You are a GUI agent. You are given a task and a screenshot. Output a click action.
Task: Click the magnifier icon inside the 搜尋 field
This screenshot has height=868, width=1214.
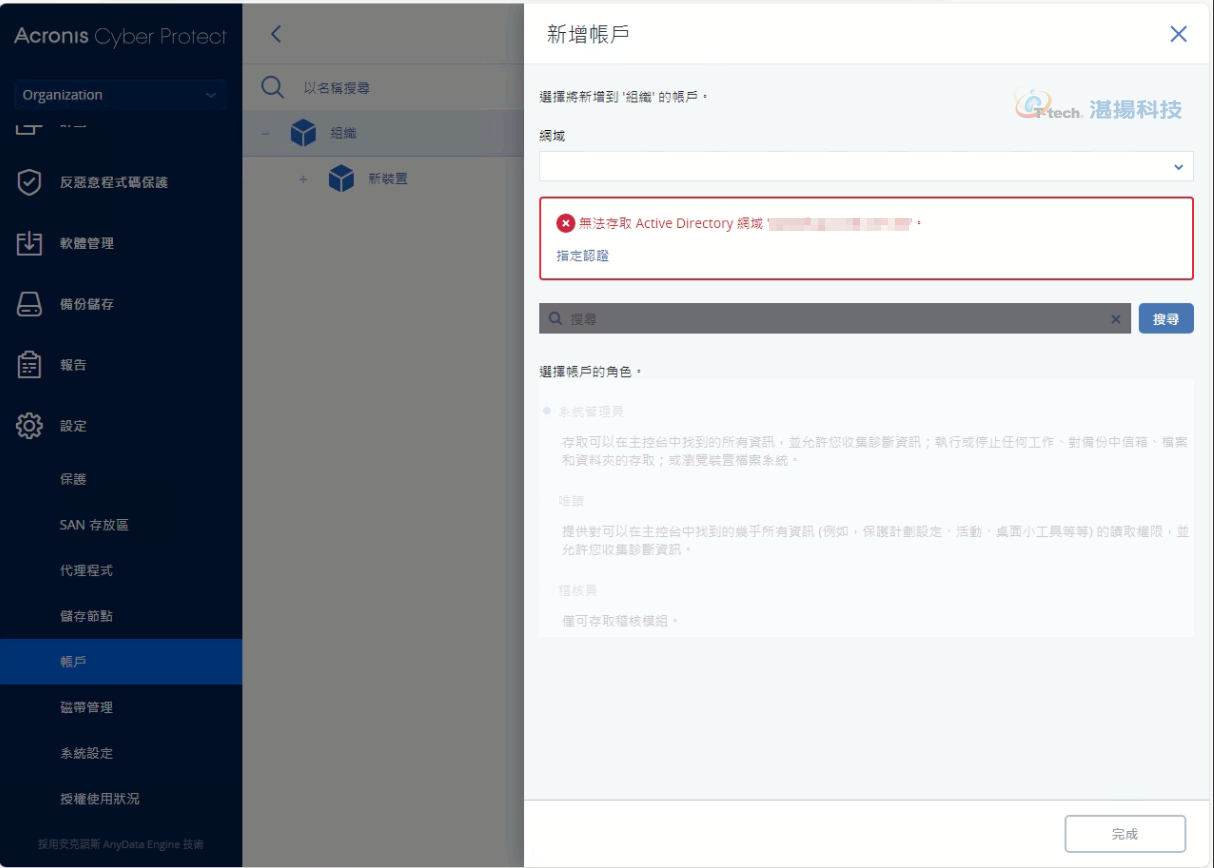click(556, 319)
